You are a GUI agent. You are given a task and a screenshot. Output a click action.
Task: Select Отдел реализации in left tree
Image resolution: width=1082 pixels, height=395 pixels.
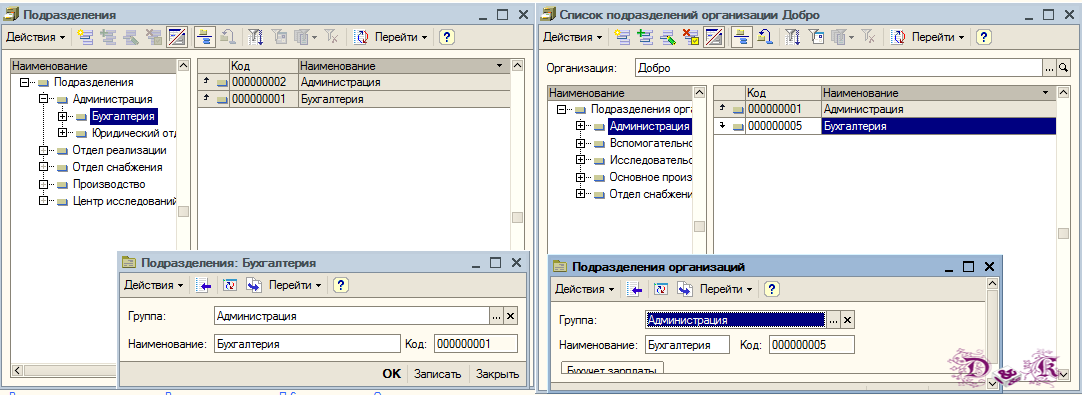(119, 150)
